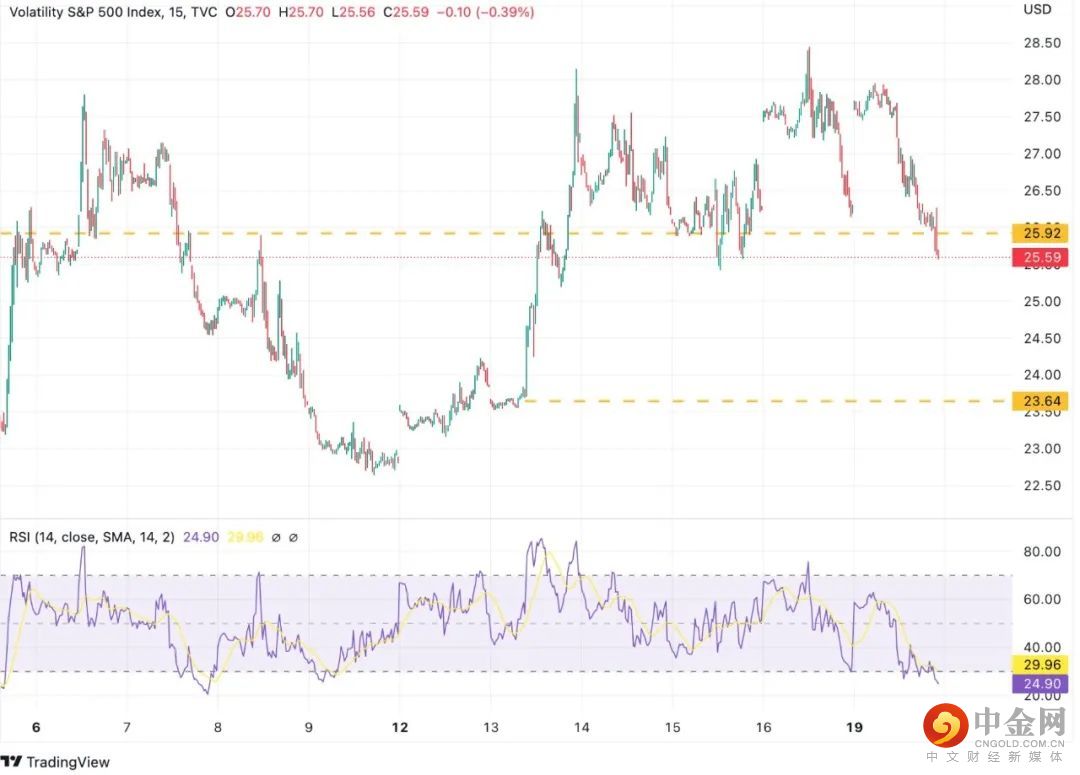
Task: Click the change value −0.10 (−0.39%)
Action: [486, 12]
